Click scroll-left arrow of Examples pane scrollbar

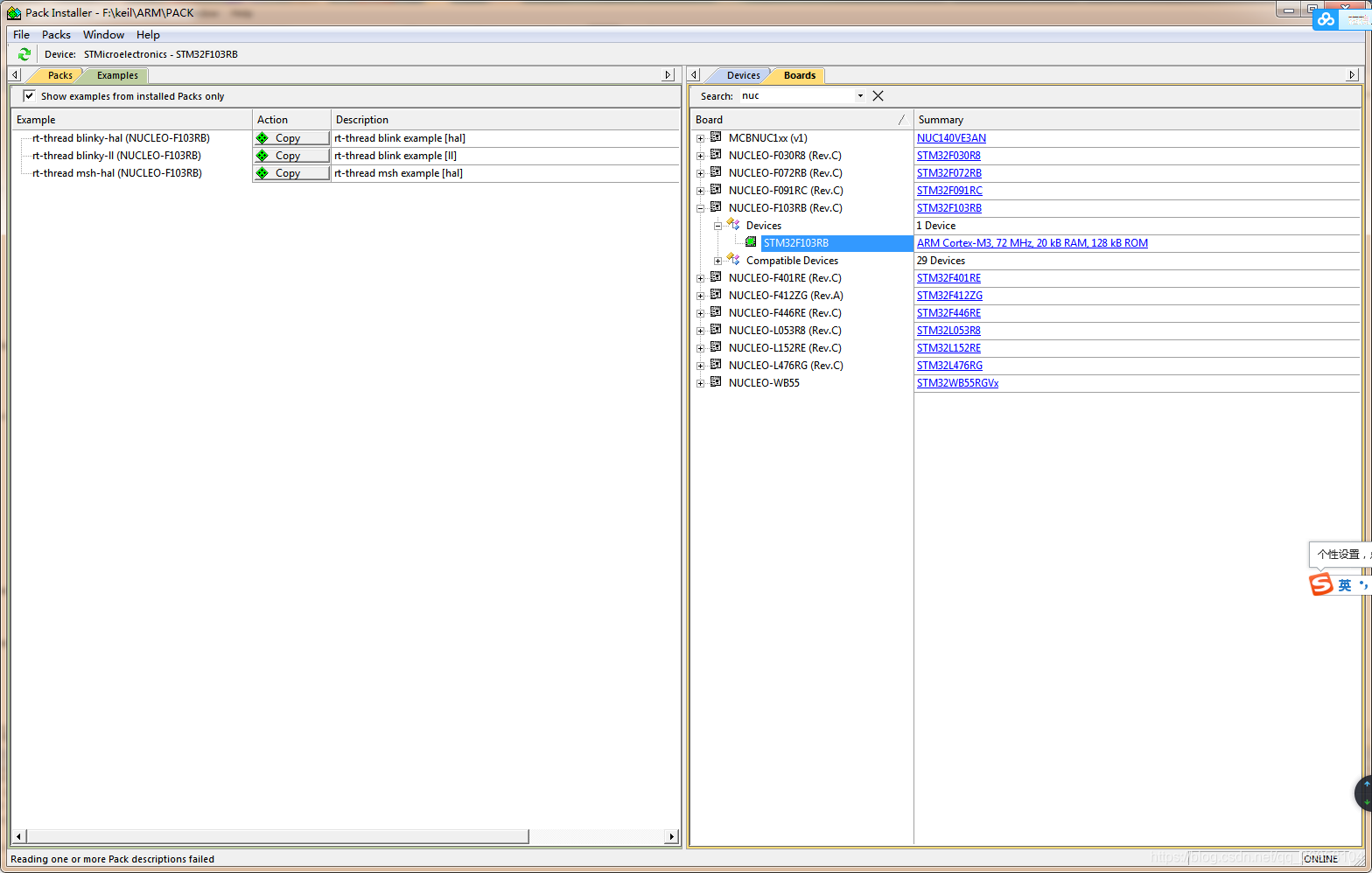(x=18, y=837)
